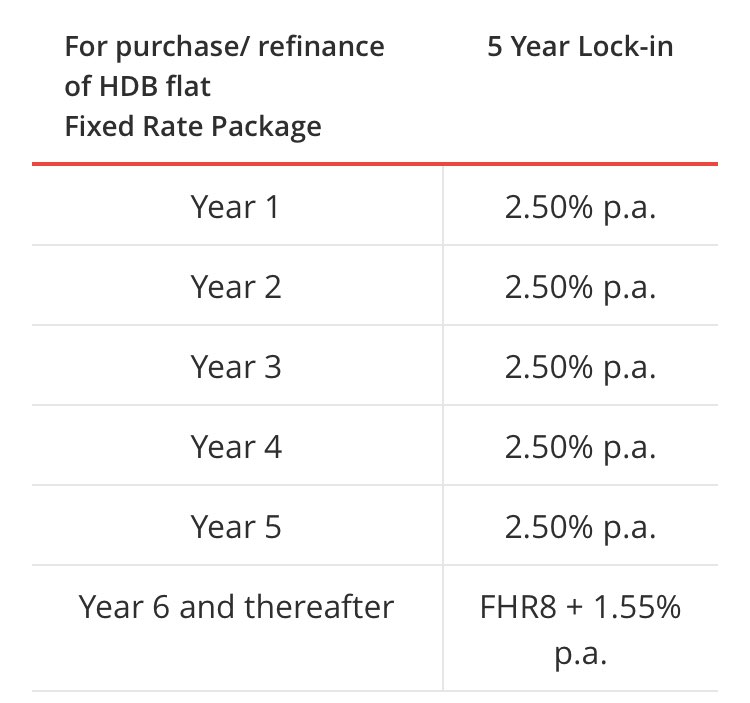Viewport: 750px width, 703px height.
Task: Click the "FHR8 + 1.55%" rate text
Action: pos(580,607)
